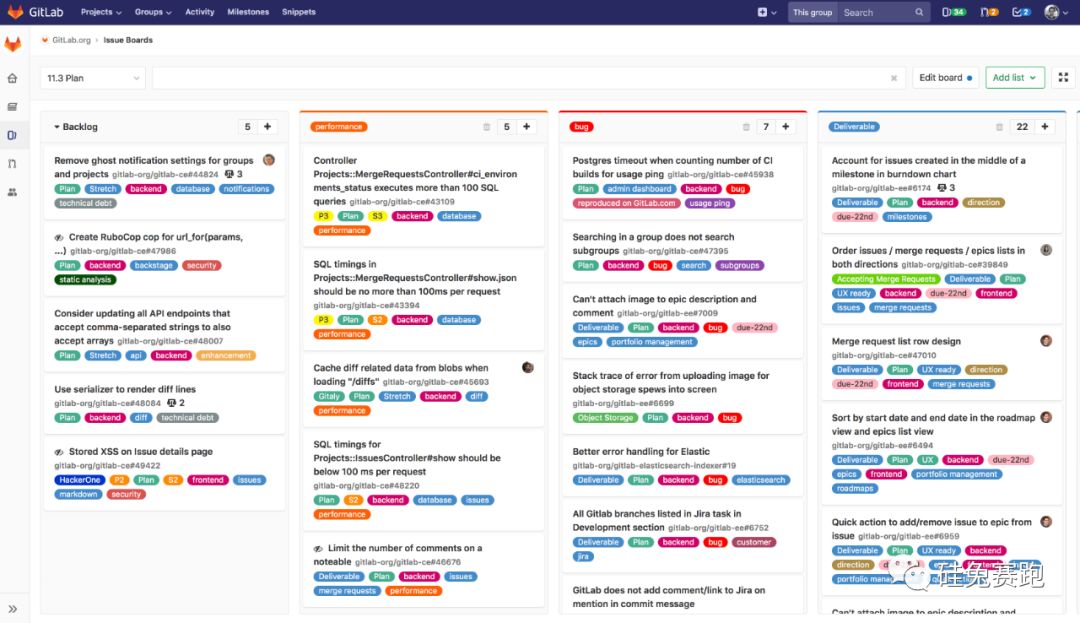The image size is (1080, 623).
Task: Open Merge request list row design issue
Action: tap(896, 341)
